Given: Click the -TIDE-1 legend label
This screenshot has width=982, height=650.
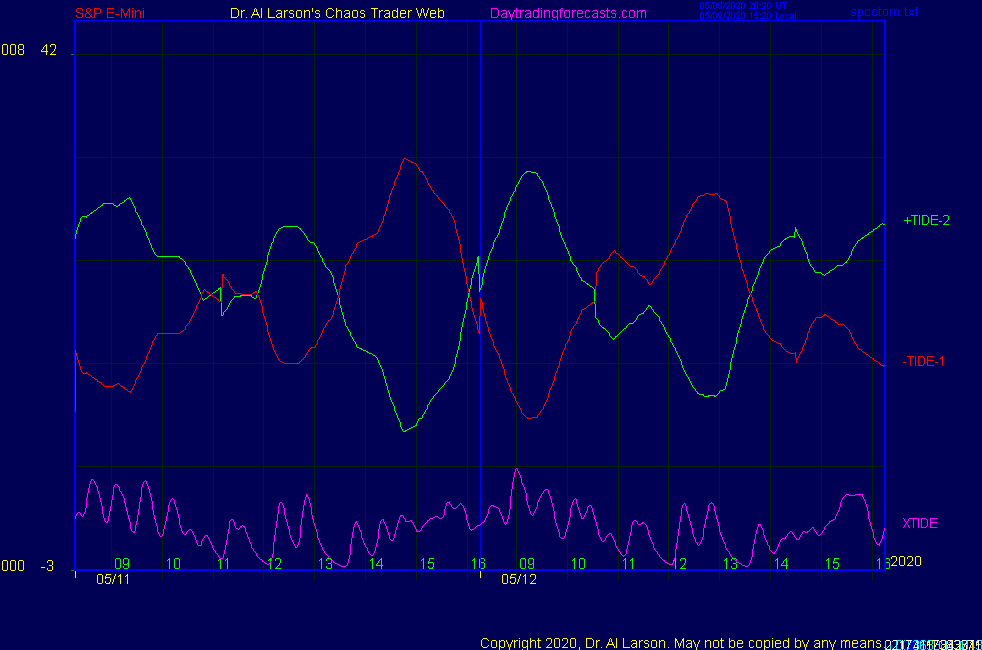Looking at the screenshot, I should [923, 361].
